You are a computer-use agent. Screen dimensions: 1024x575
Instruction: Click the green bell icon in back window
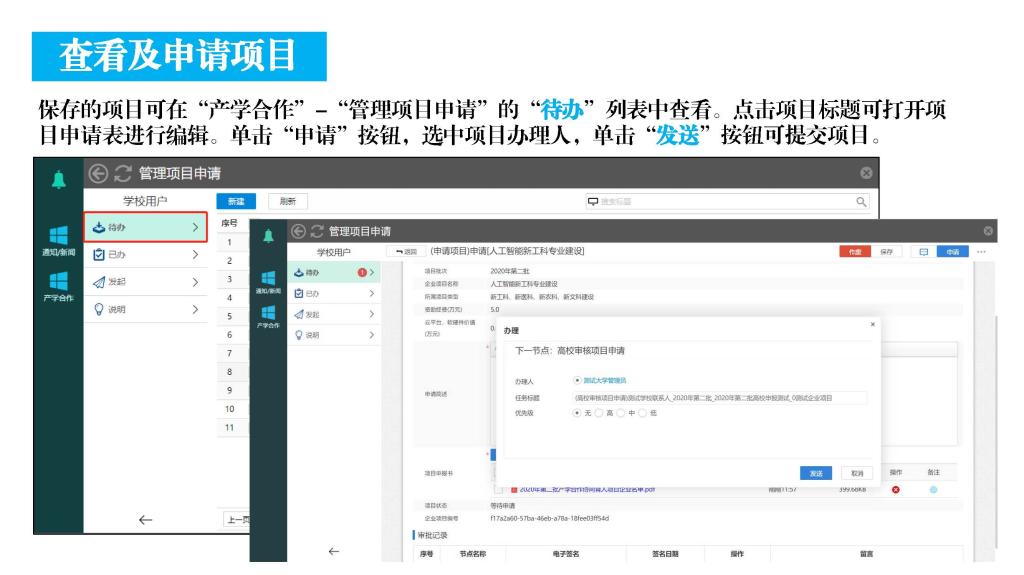click(x=58, y=178)
